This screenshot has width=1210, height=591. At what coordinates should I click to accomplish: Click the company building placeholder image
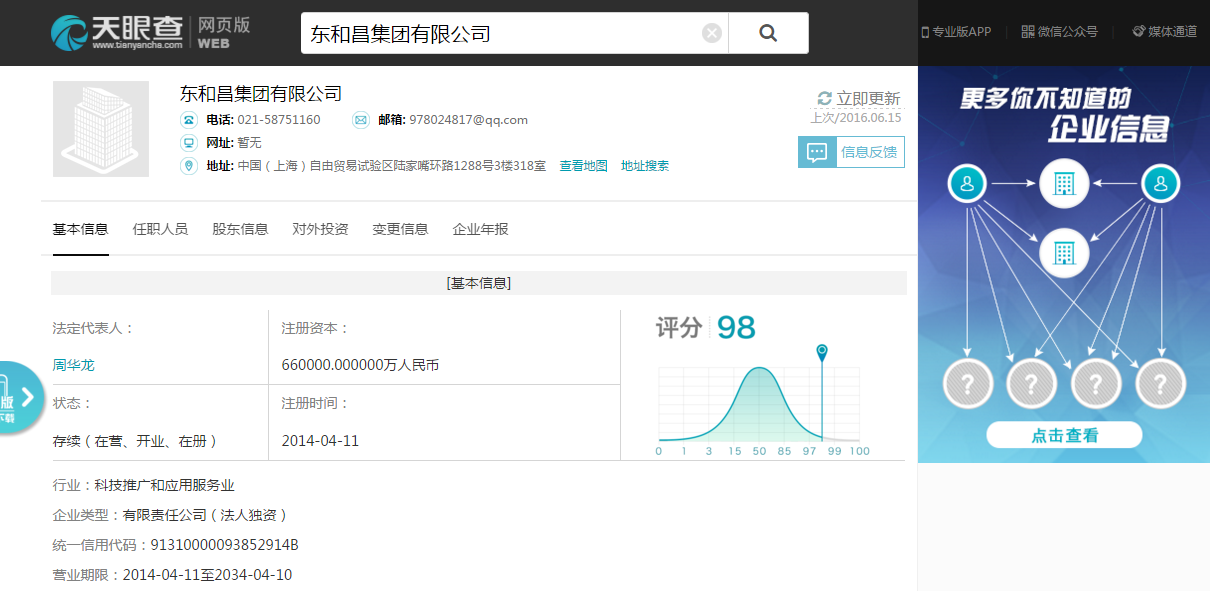point(101,129)
